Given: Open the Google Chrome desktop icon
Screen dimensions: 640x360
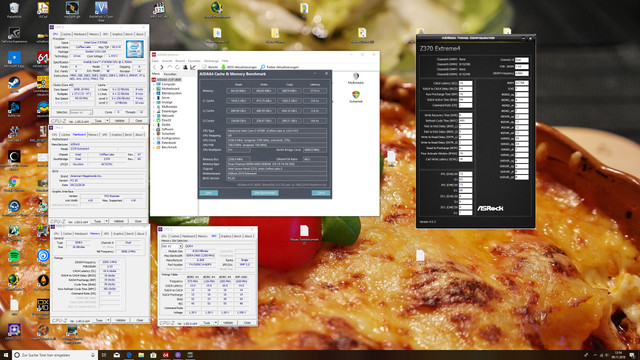Looking at the screenshot, I should (x=14, y=183).
